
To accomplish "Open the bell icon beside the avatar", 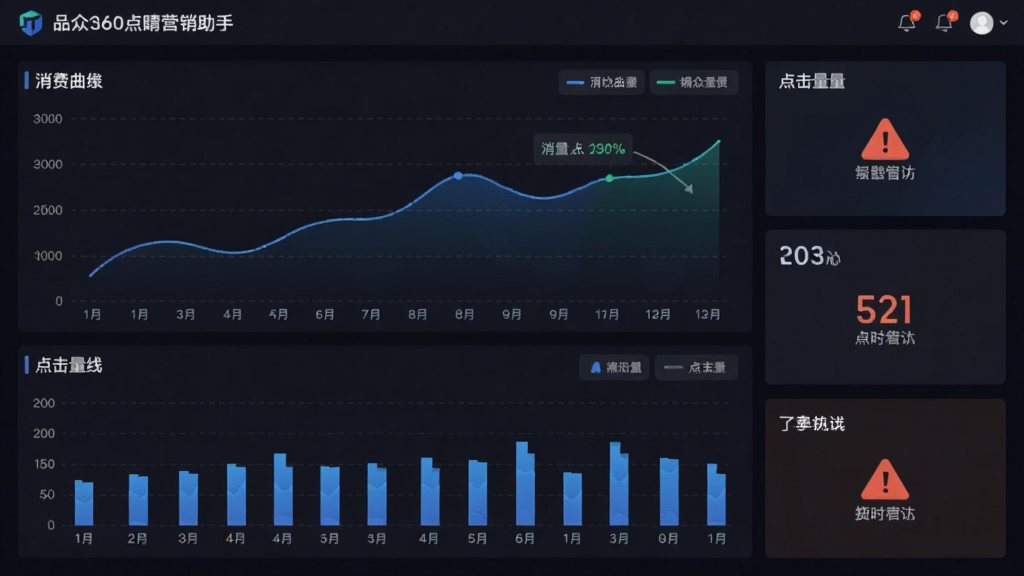I will click(x=944, y=22).
